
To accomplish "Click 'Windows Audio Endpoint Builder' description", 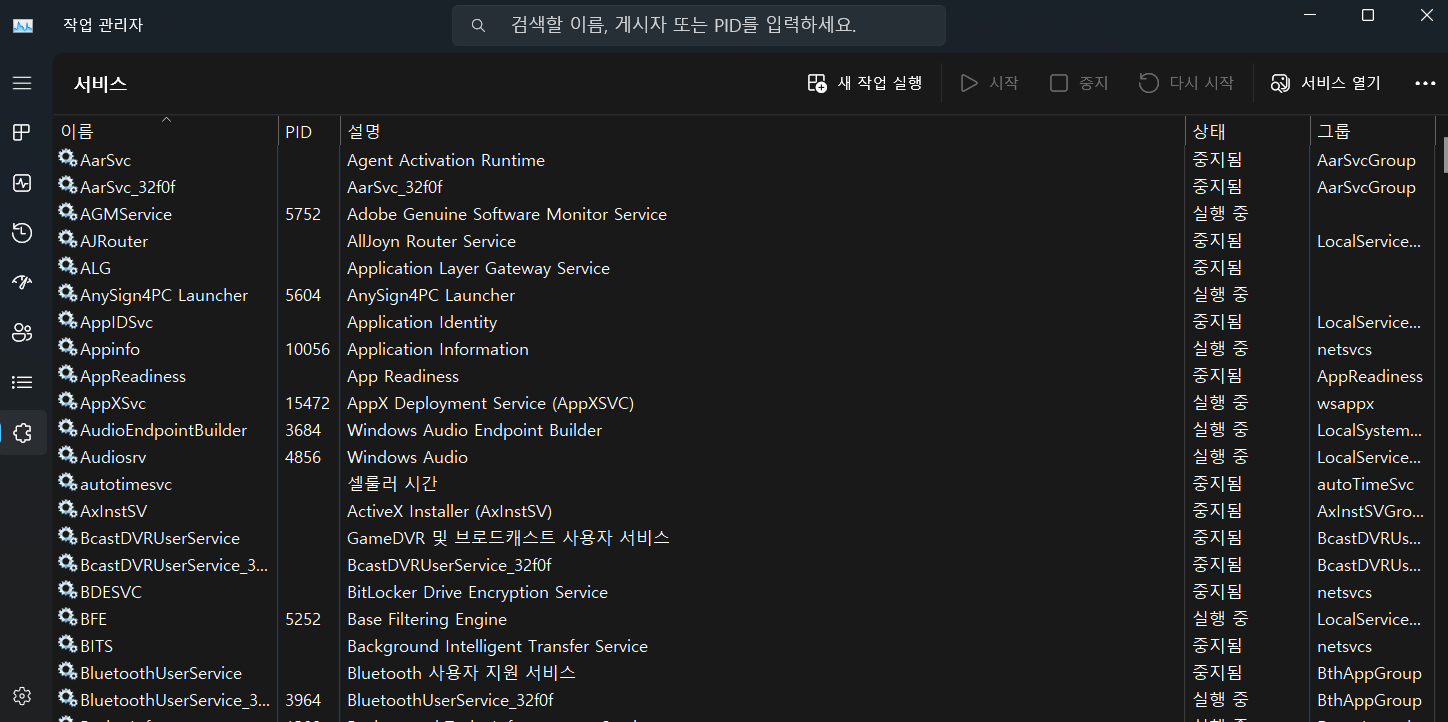I will (x=474, y=430).
